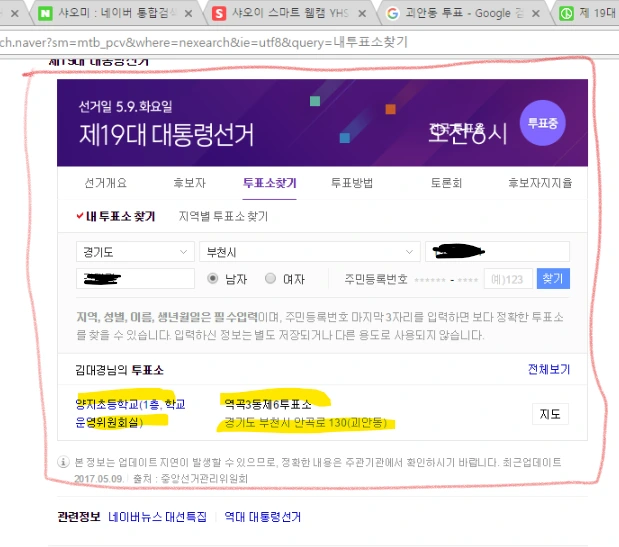Click the 선거일 5.9.화요일 text
The width and height of the screenshot is (619, 547).
click(x=125, y=106)
